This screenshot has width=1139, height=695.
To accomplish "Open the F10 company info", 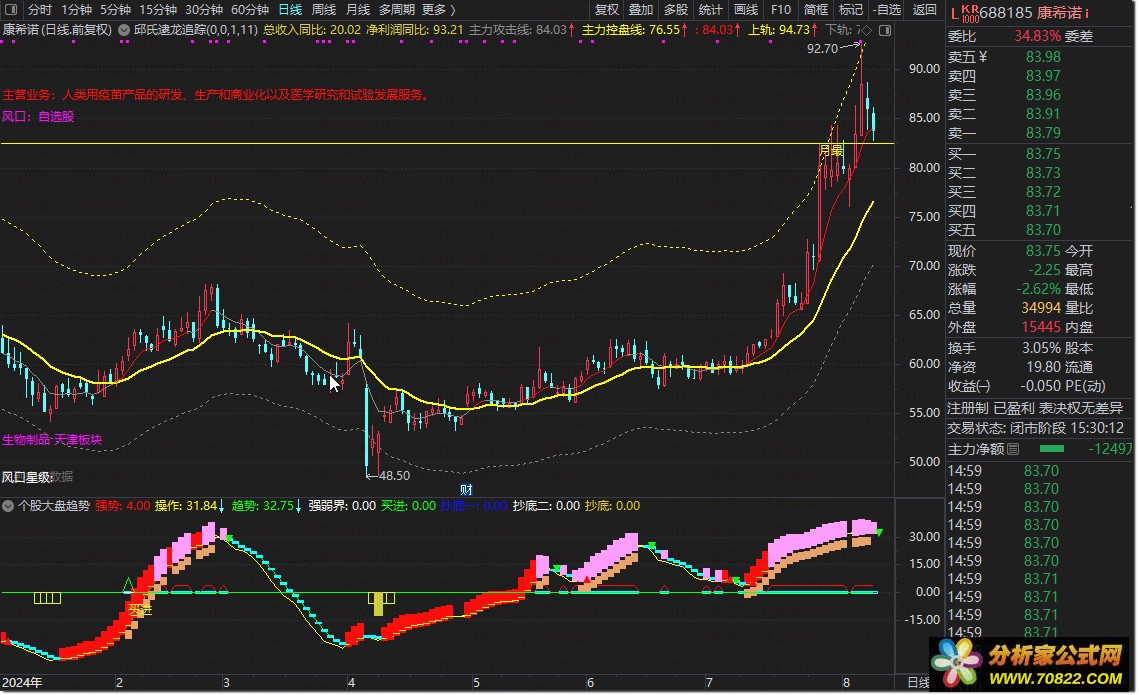I will [781, 9].
